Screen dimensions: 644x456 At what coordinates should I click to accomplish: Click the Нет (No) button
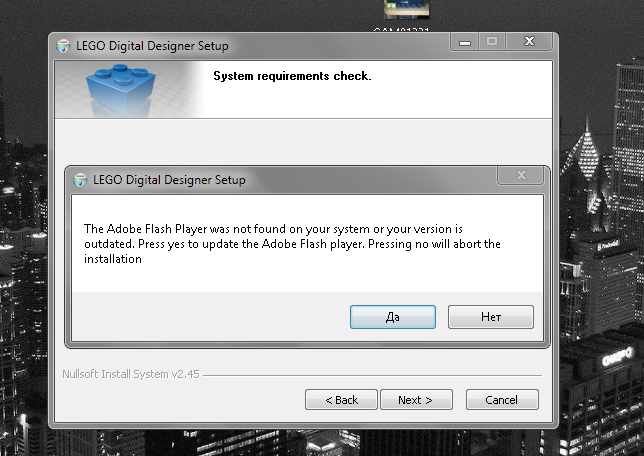[491, 317]
